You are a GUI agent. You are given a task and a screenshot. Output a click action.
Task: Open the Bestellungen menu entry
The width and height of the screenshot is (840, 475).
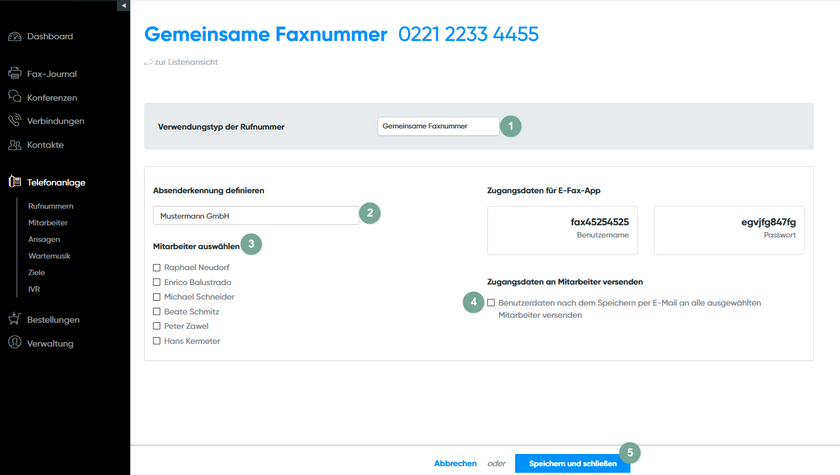(53, 320)
